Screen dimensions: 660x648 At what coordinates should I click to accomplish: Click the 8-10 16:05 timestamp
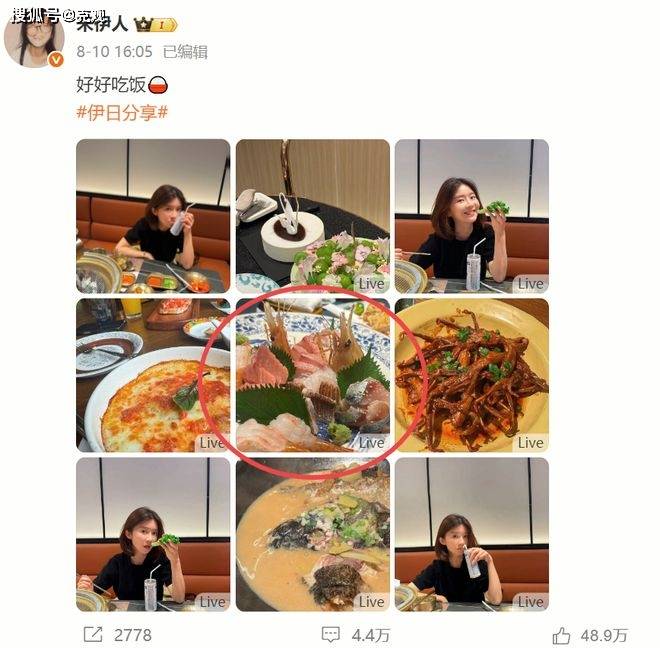[114, 52]
